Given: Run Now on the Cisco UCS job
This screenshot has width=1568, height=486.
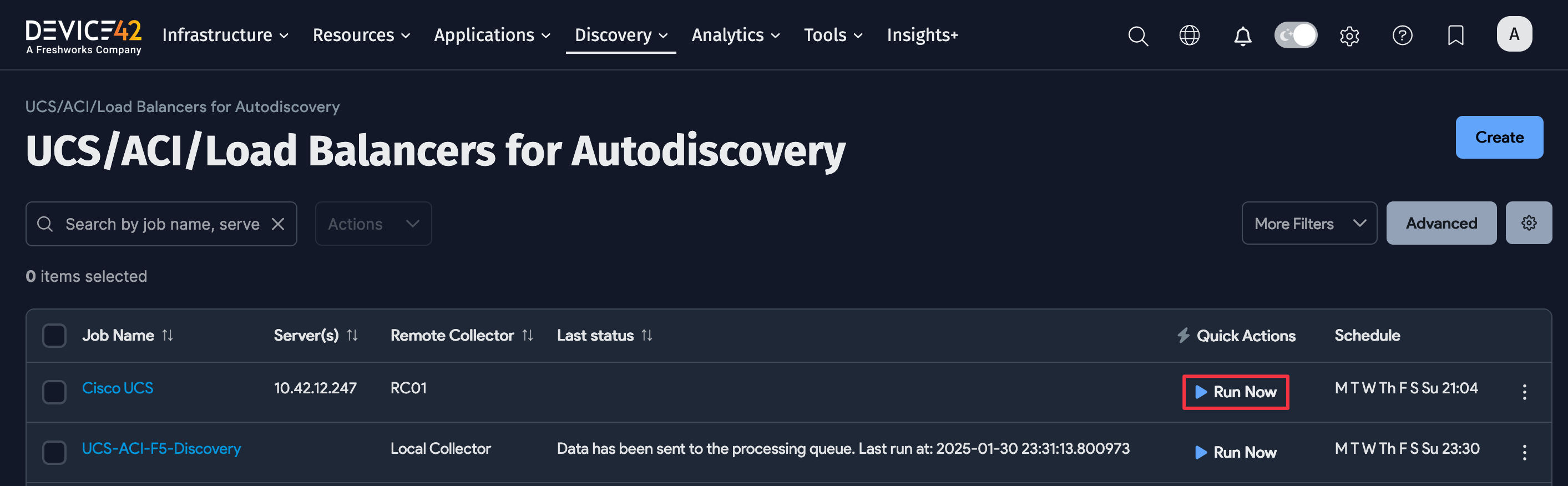Looking at the screenshot, I should click(x=1235, y=392).
